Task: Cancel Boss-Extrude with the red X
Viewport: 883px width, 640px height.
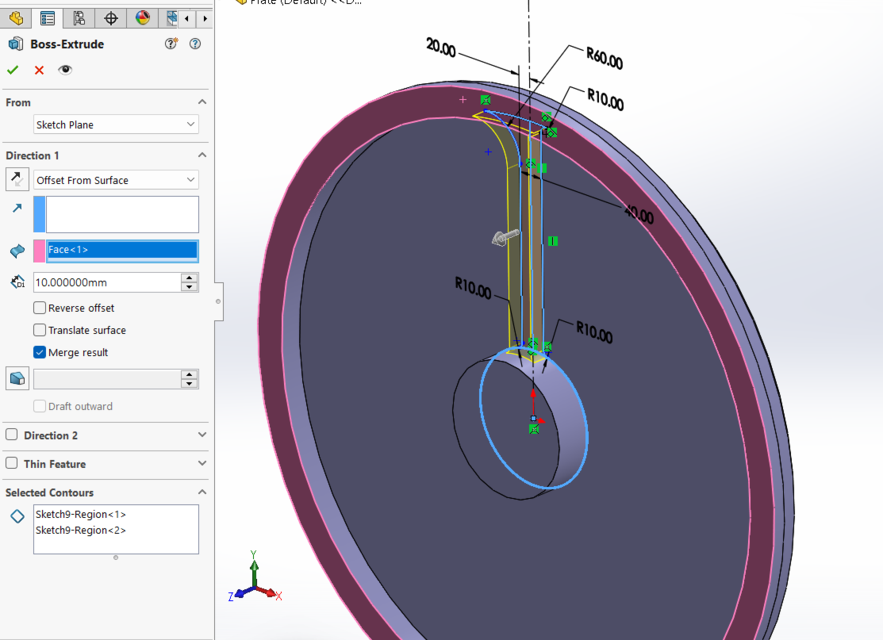Action: pyautogui.click(x=39, y=70)
